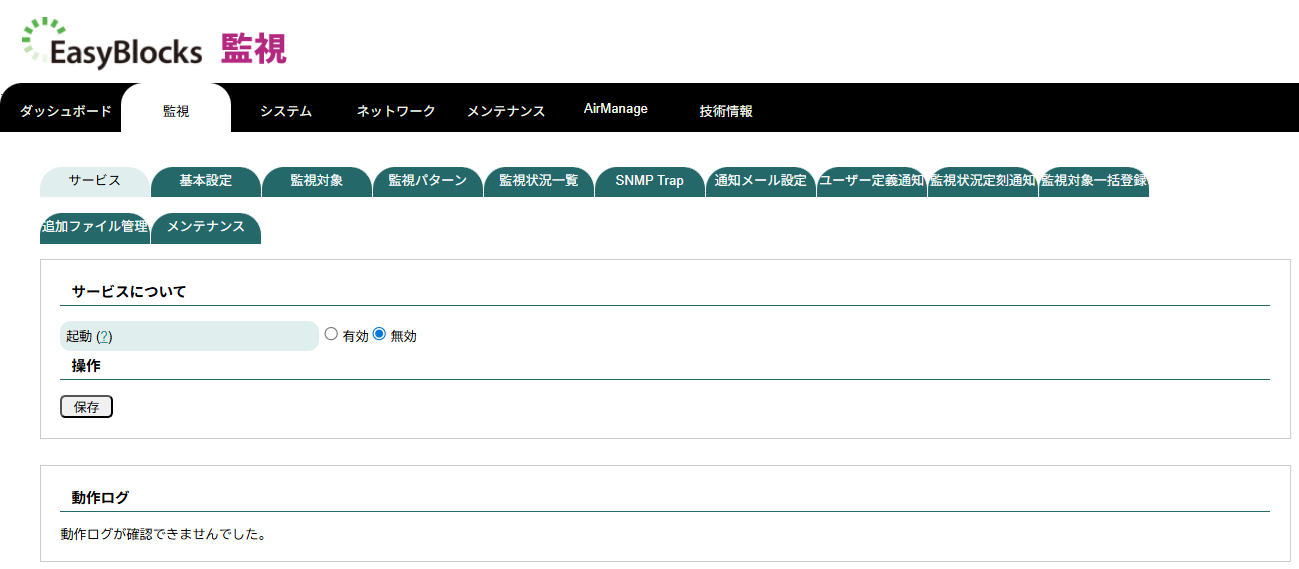Viewport: 1299px width, 569px height.
Task: Select the 監視パターン tab
Action: click(428, 181)
